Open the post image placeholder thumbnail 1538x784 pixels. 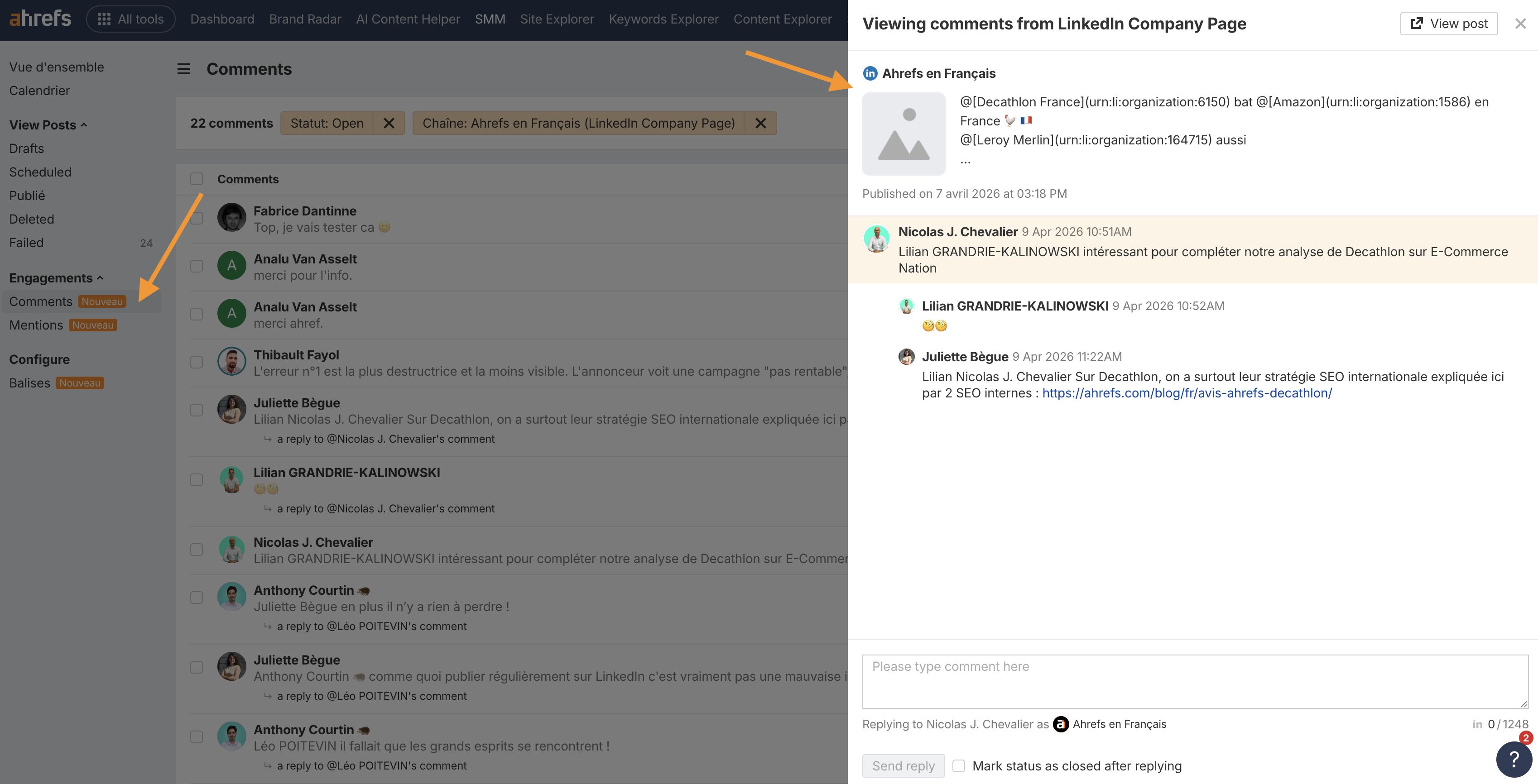point(904,134)
